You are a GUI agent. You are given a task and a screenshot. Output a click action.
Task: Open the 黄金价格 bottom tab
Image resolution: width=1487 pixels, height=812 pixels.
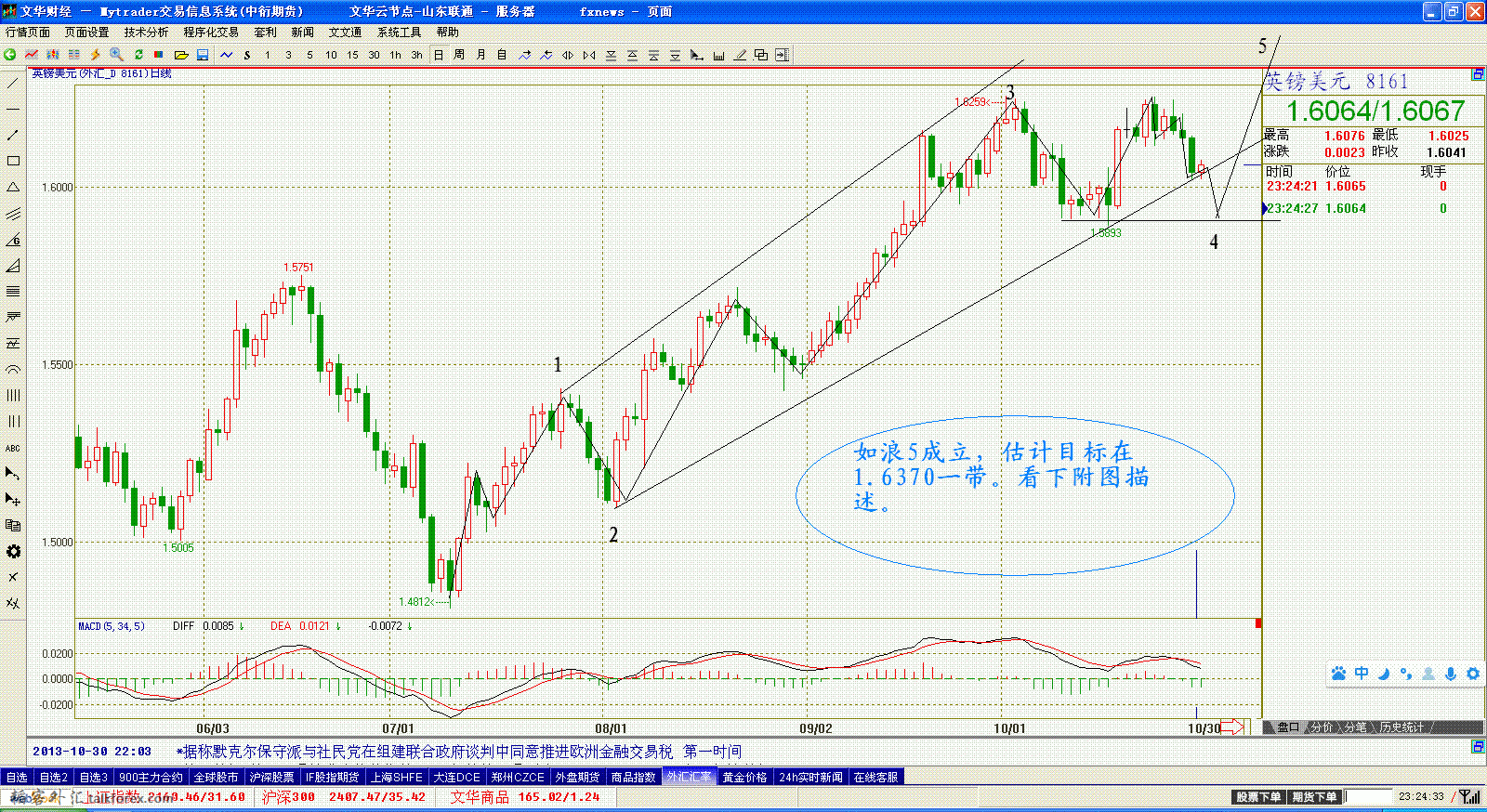coord(745,777)
